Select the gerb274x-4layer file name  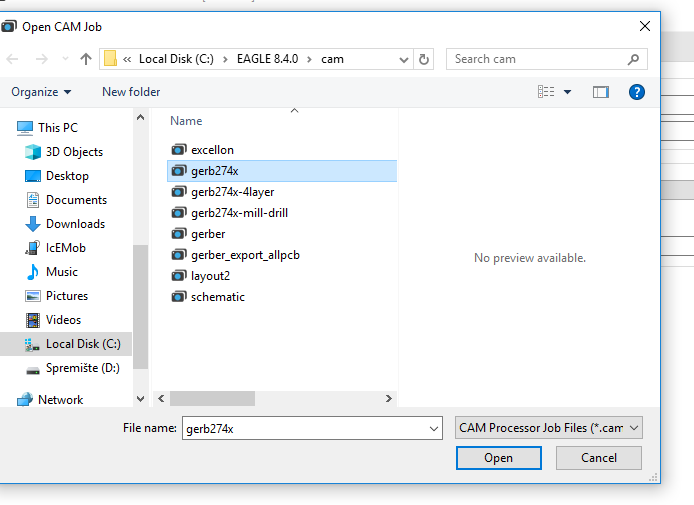tap(233, 192)
